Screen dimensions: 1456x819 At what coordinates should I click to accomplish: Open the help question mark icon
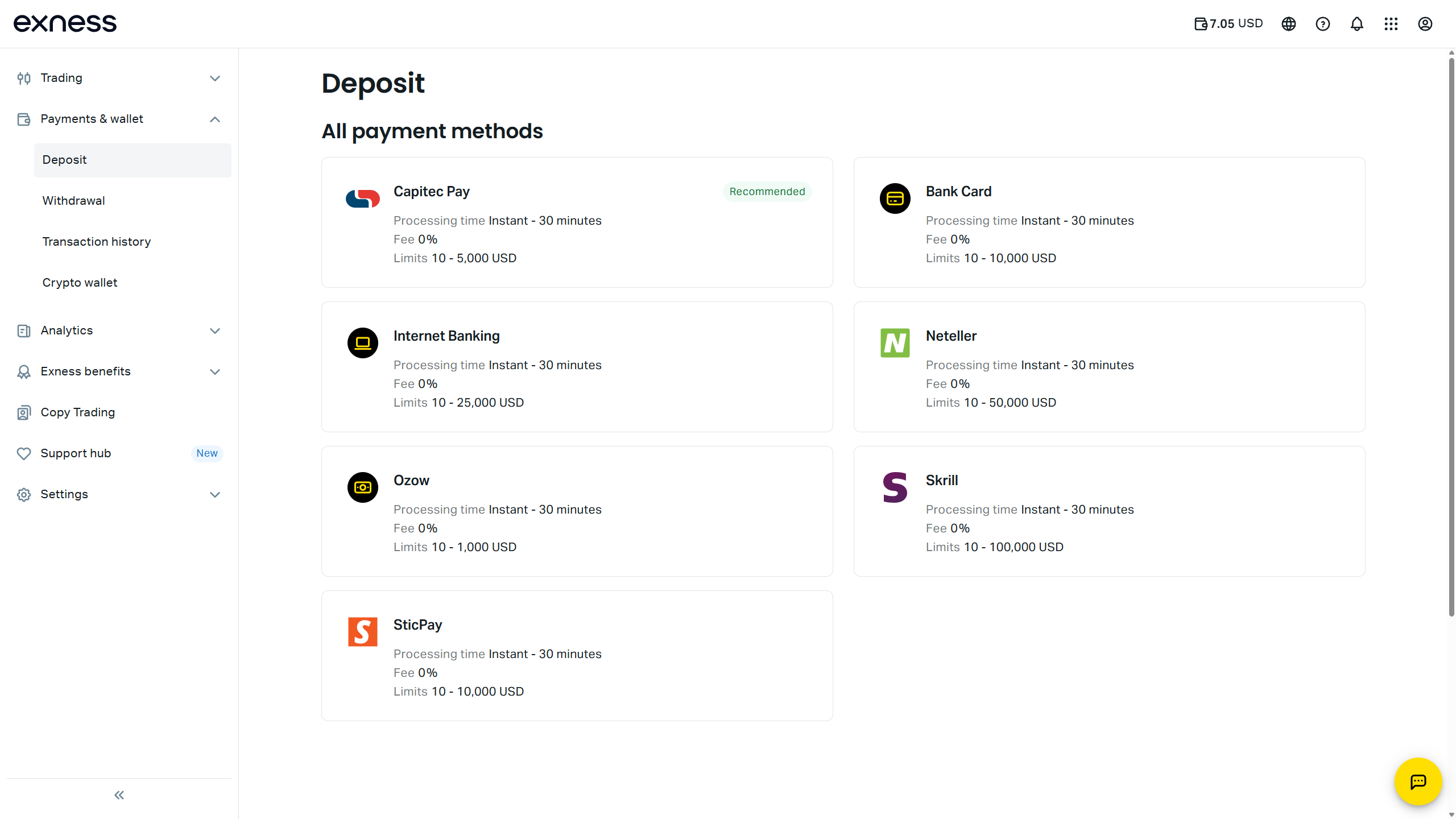click(x=1323, y=24)
